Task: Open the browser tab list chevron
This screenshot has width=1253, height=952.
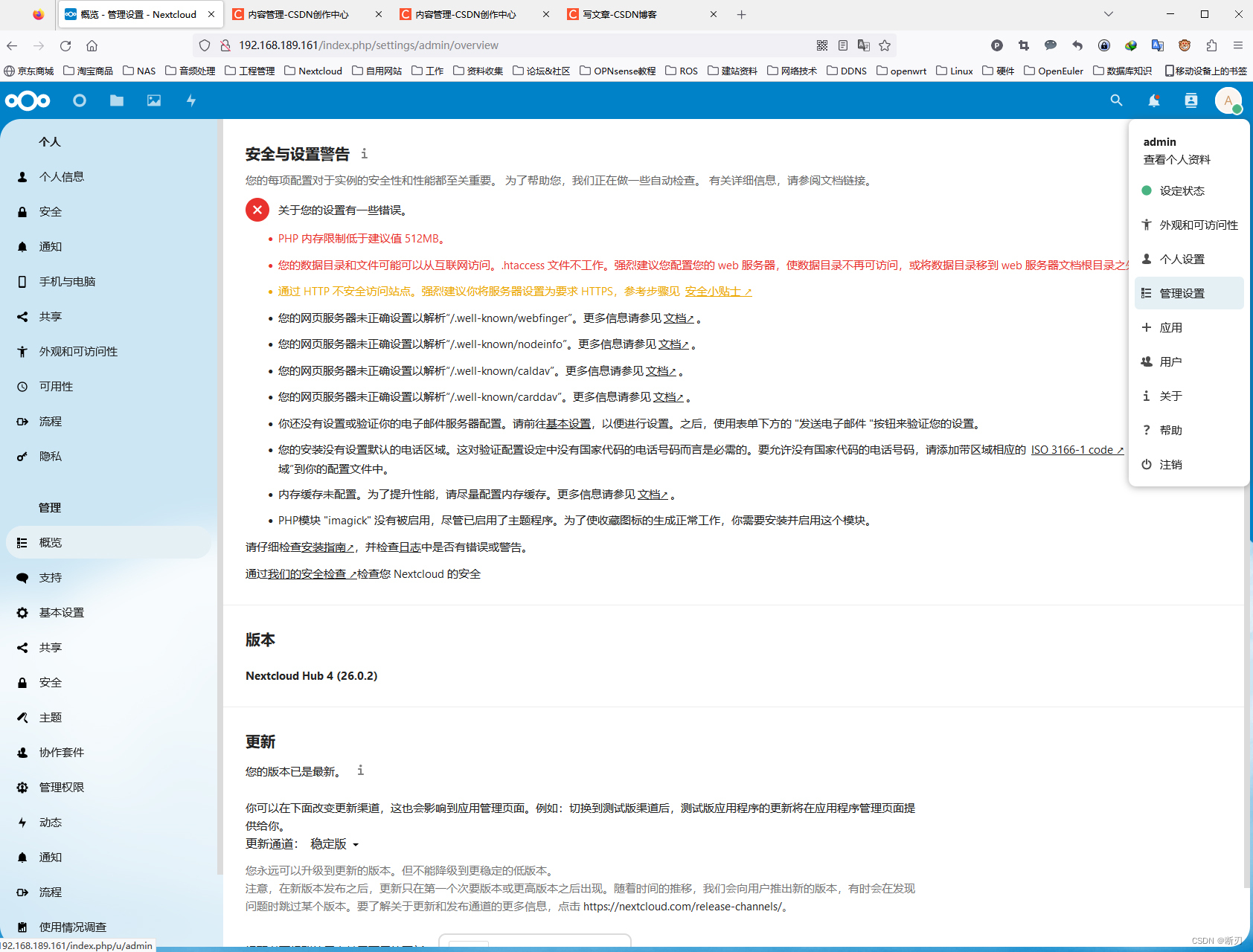Action: click(x=1108, y=13)
